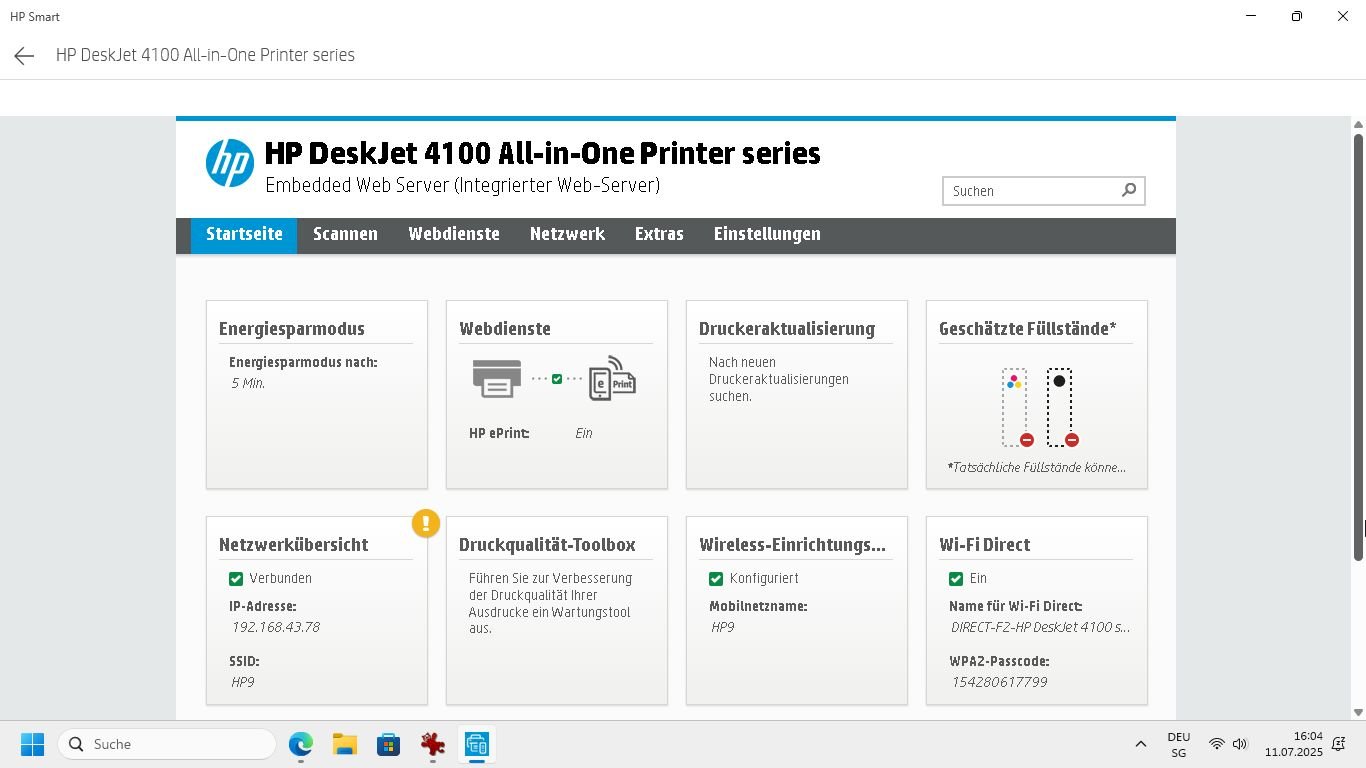The height and width of the screenshot is (768, 1366).
Task: Click the black ink cartridge level icon
Action: pos(1060,407)
